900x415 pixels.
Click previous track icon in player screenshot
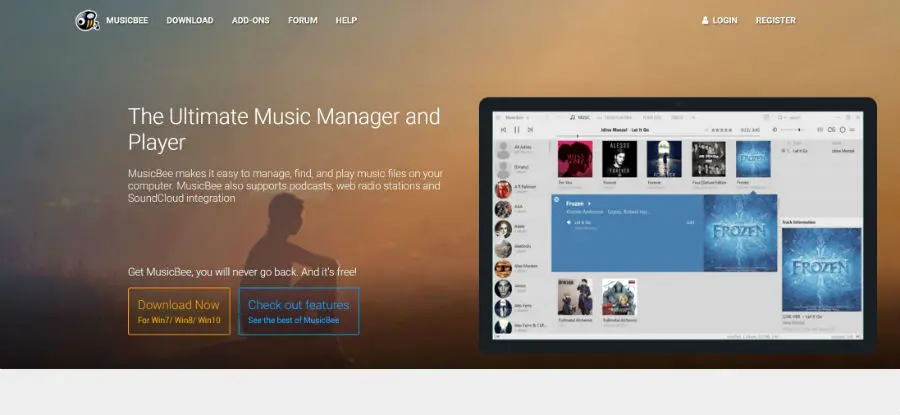pos(503,130)
